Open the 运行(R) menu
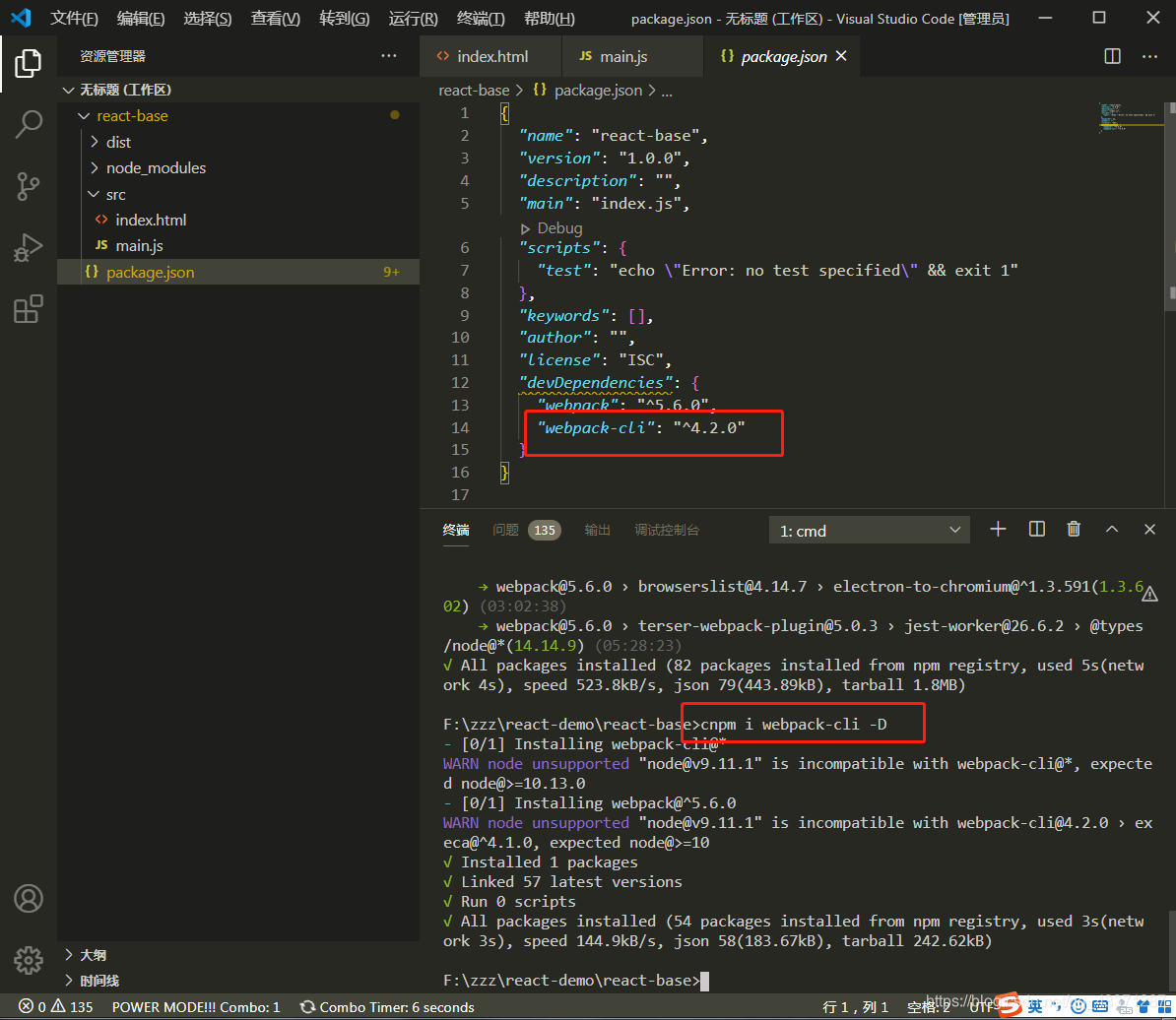This screenshot has height=1020, width=1176. point(414,18)
